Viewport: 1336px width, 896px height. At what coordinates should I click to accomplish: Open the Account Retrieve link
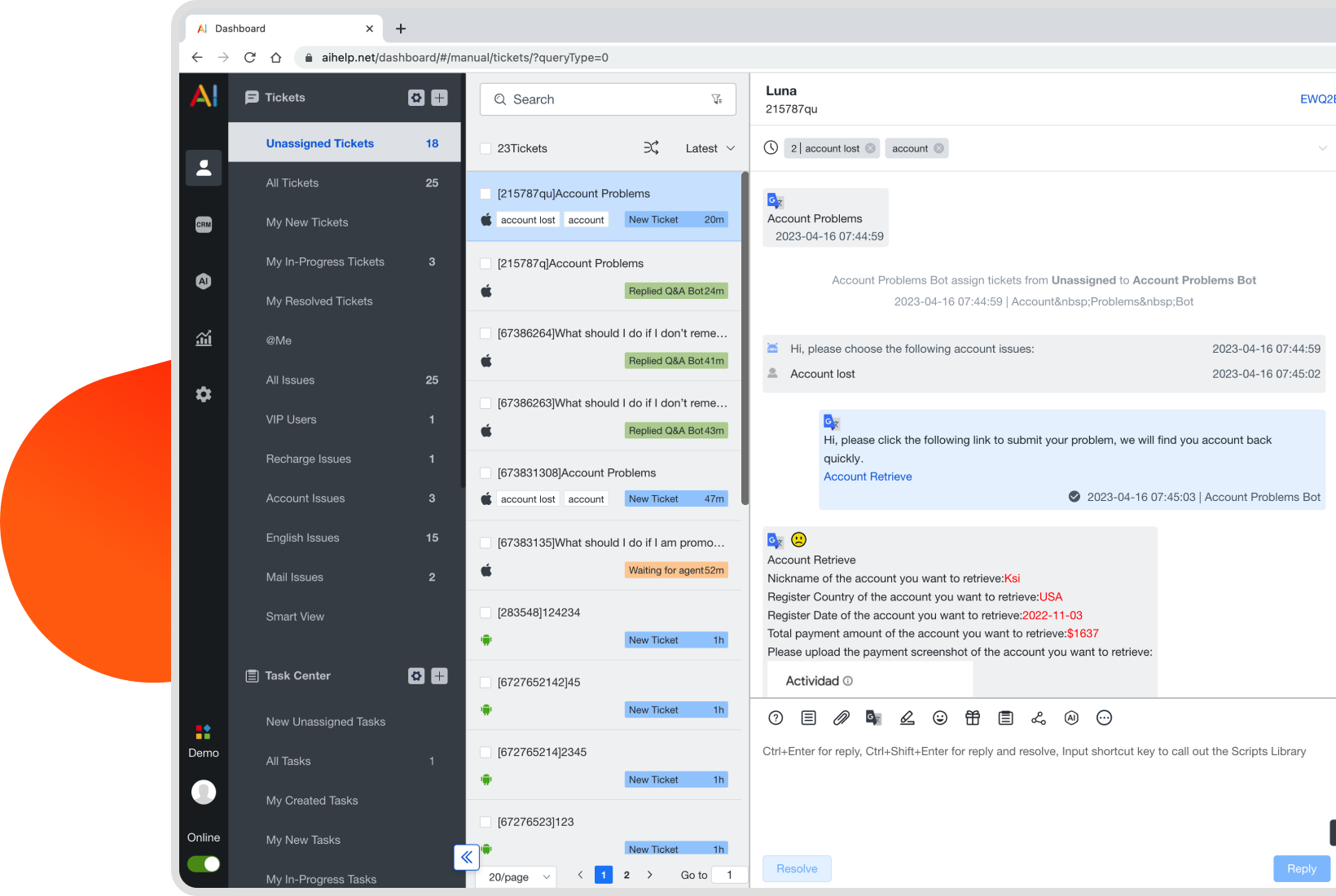pos(868,477)
